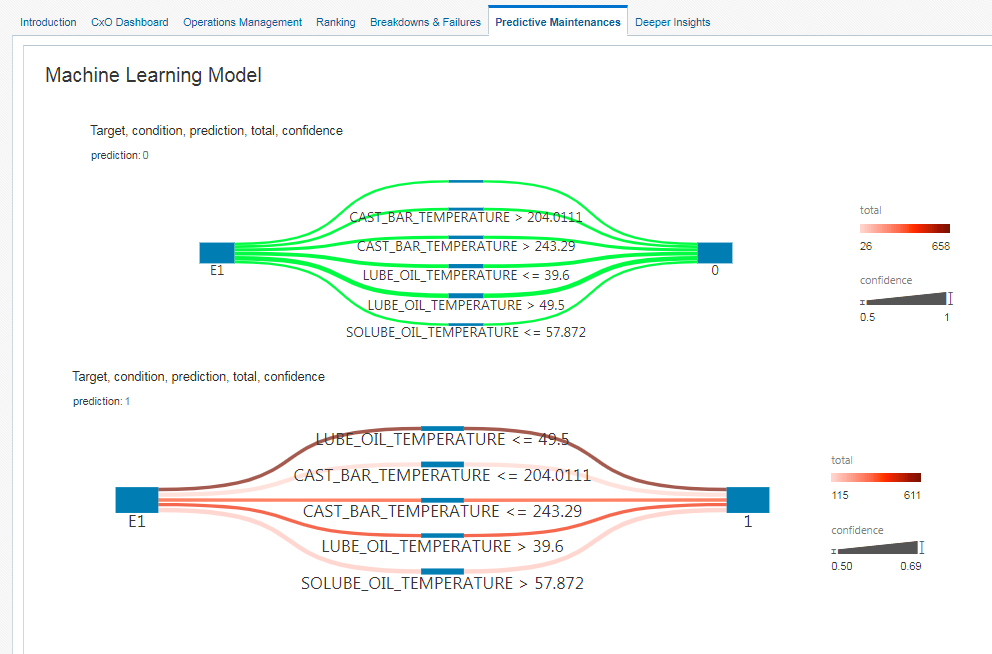
Task: View the Breakdowns & Failures tab
Action: click(424, 21)
